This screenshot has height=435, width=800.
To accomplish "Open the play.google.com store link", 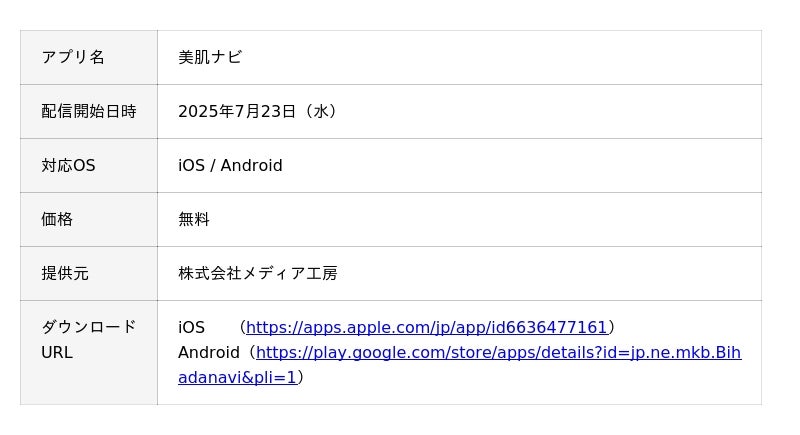I will pos(498,352).
